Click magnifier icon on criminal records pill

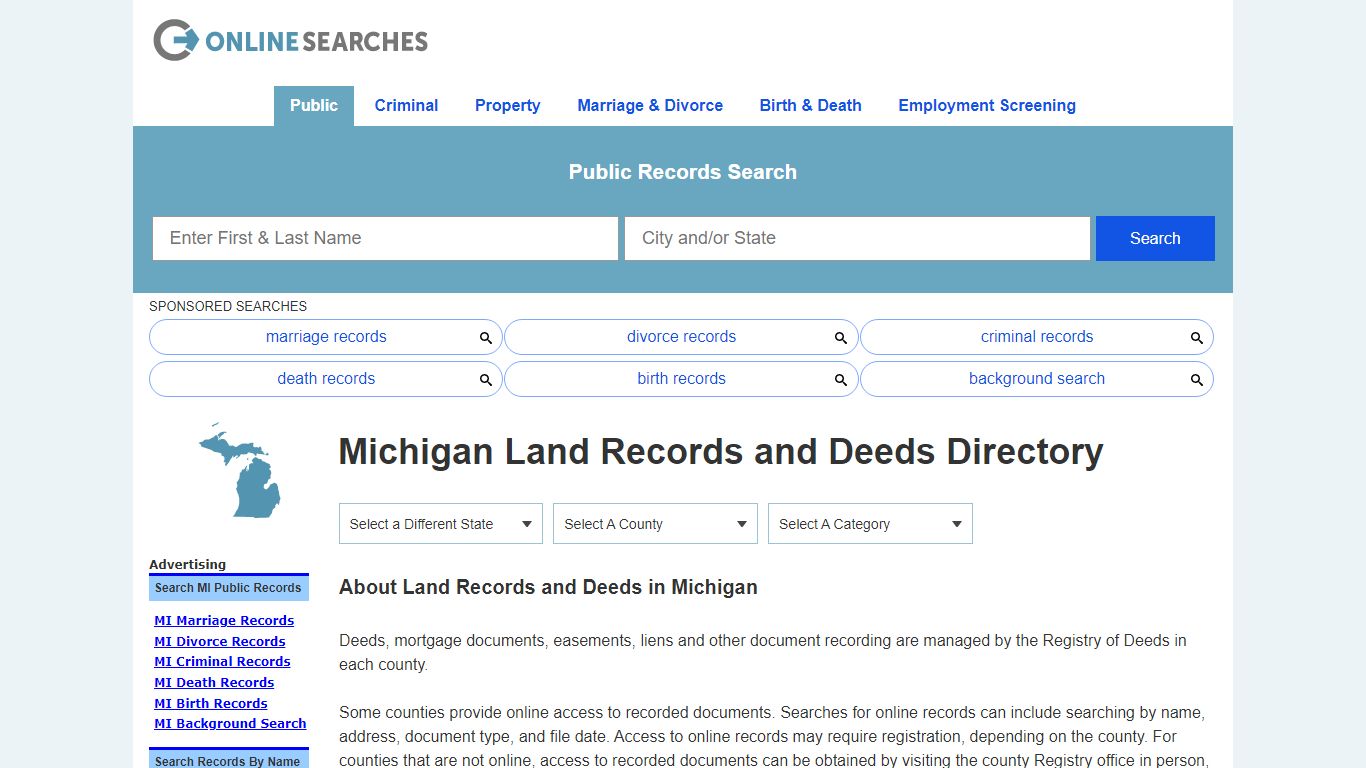1196,338
